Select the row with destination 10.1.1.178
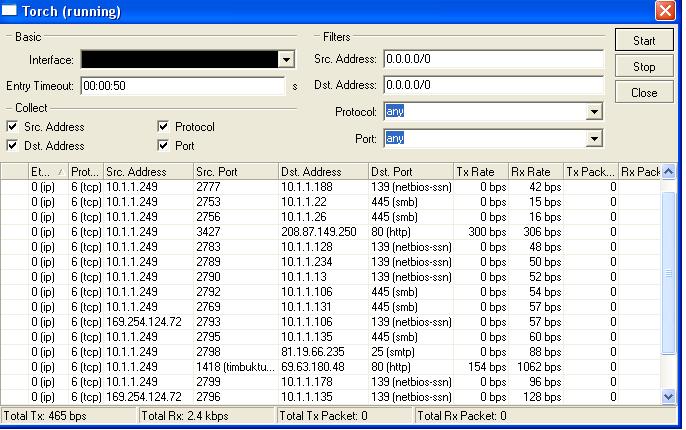 331,382
